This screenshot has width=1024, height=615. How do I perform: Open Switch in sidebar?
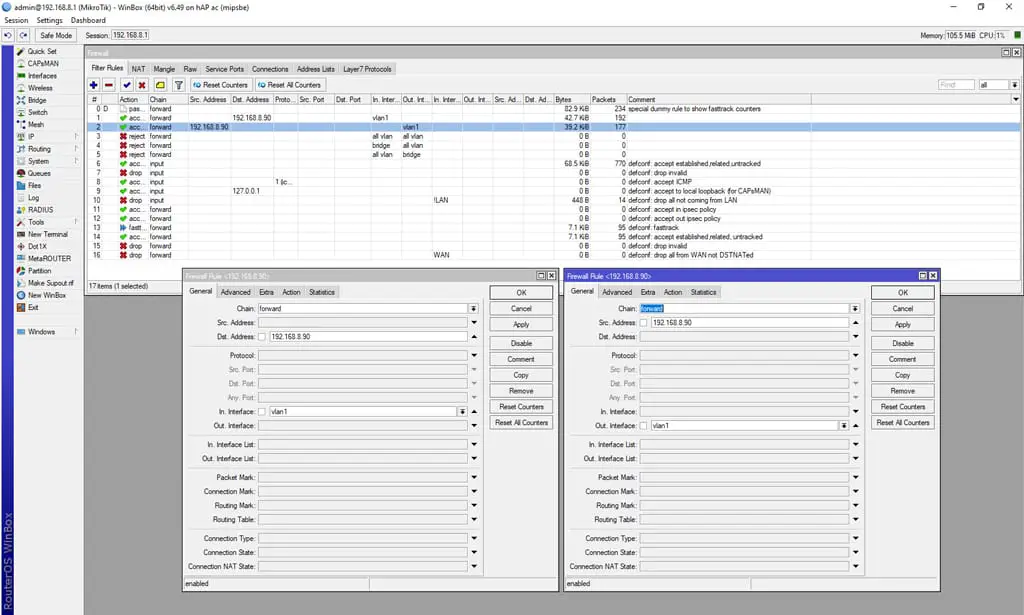(37, 112)
